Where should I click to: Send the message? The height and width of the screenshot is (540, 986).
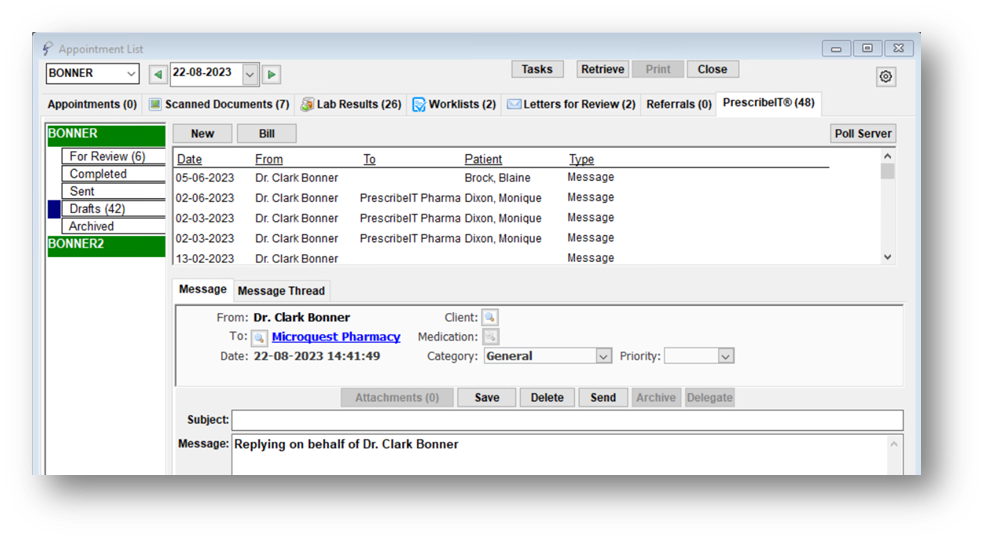click(x=603, y=398)
